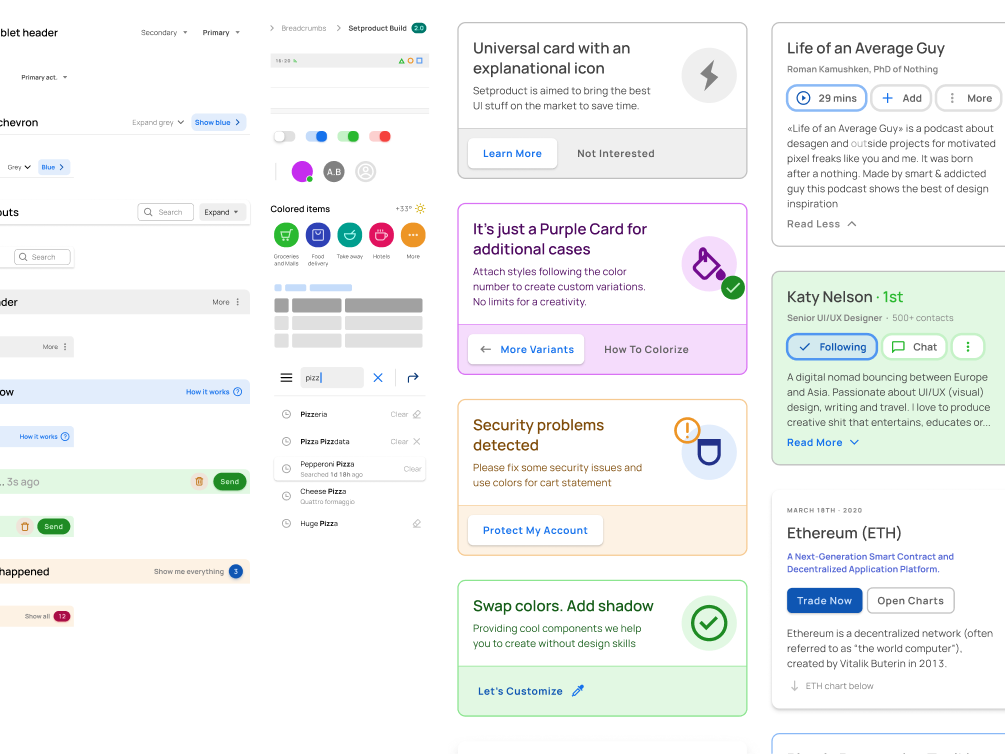Remove Pizza Pizzdata with its X icon
This screenshot has height=754, width=1005.
pyautogui.click(x=417, y=441)
